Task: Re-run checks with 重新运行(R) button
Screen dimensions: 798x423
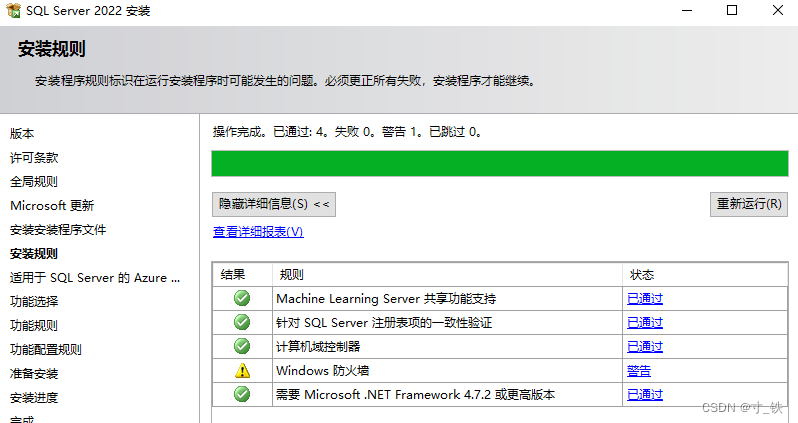Action: (x=749, y=204)
